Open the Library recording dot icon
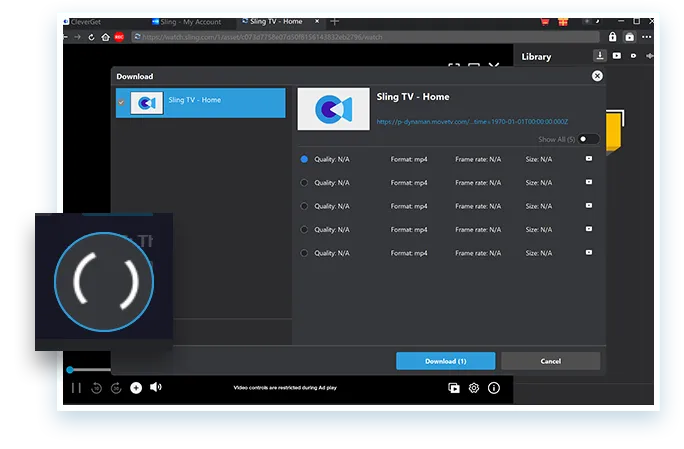684x449 pixels. click(x=633, y=56)
